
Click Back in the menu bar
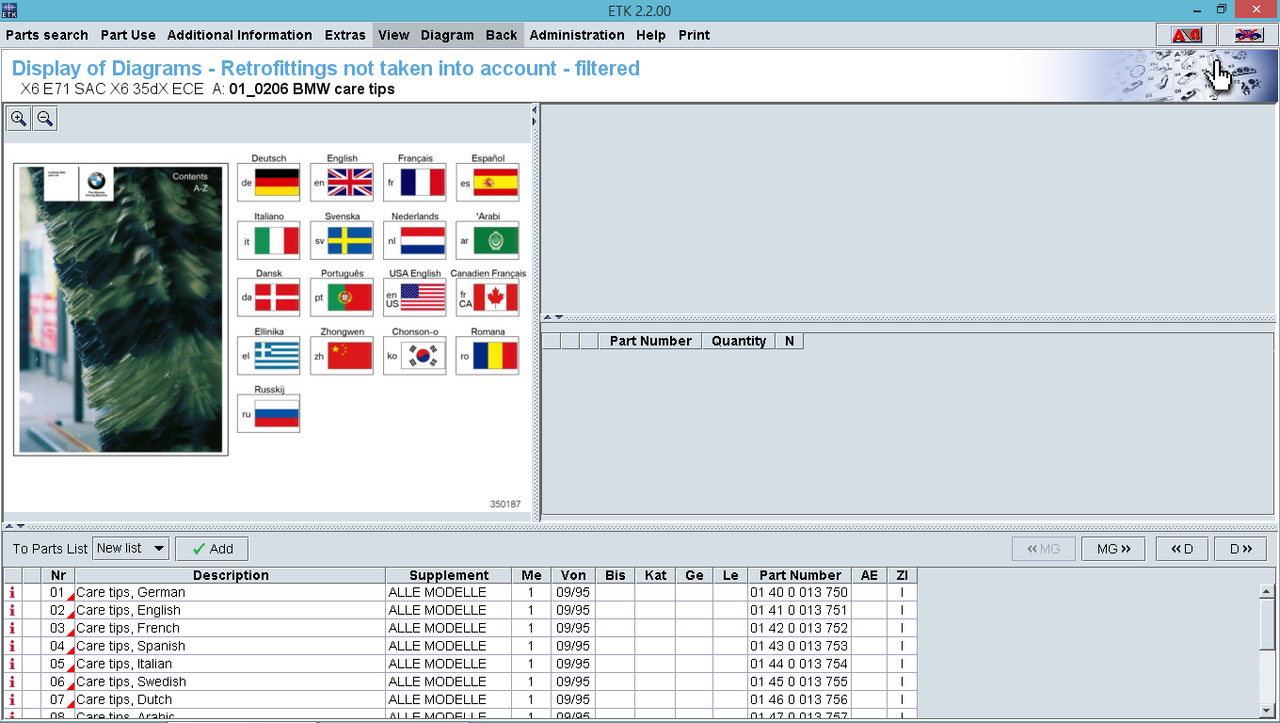(x=501, y=35)
